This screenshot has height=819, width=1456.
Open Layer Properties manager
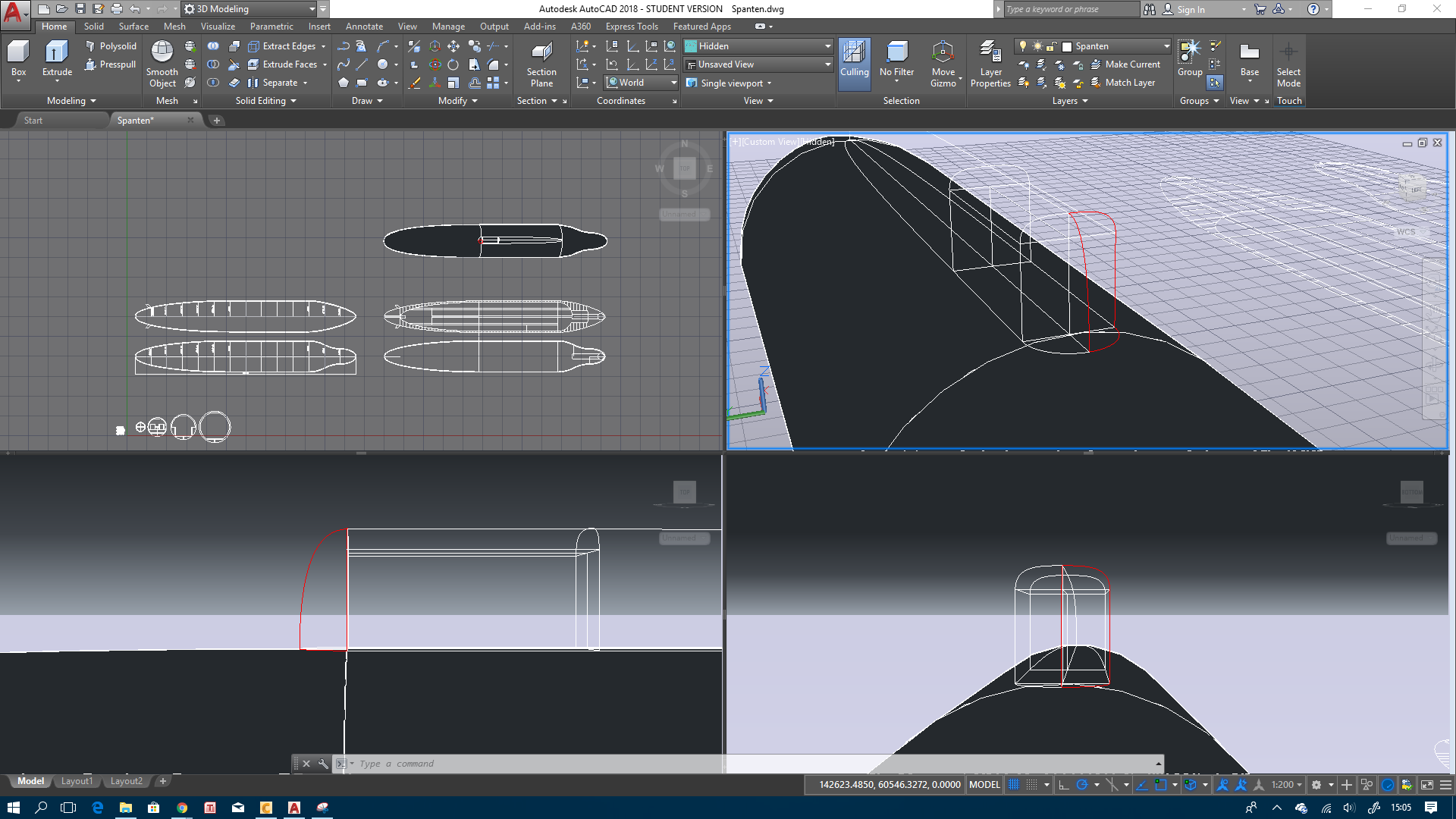(x=990, y=53)
